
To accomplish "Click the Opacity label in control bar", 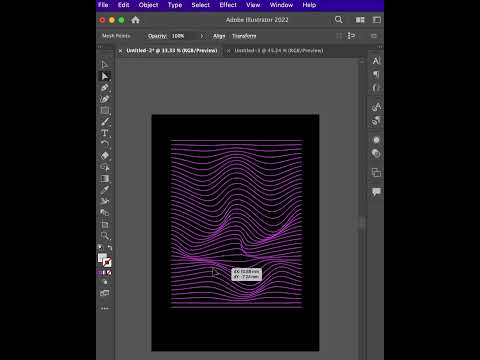I will [157, 36].
